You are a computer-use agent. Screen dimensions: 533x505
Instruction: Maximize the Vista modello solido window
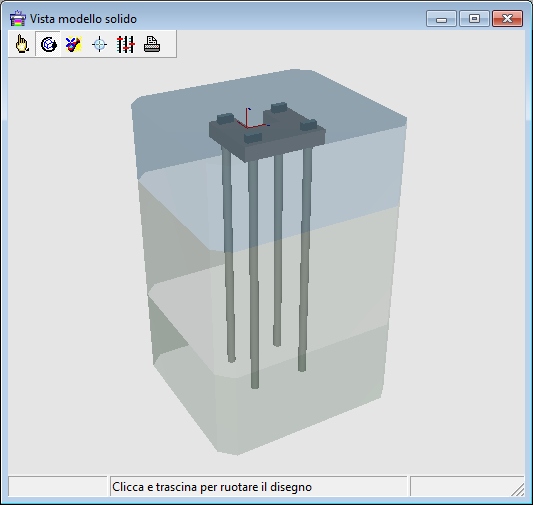pyautogui.click(x=474, y=18)
